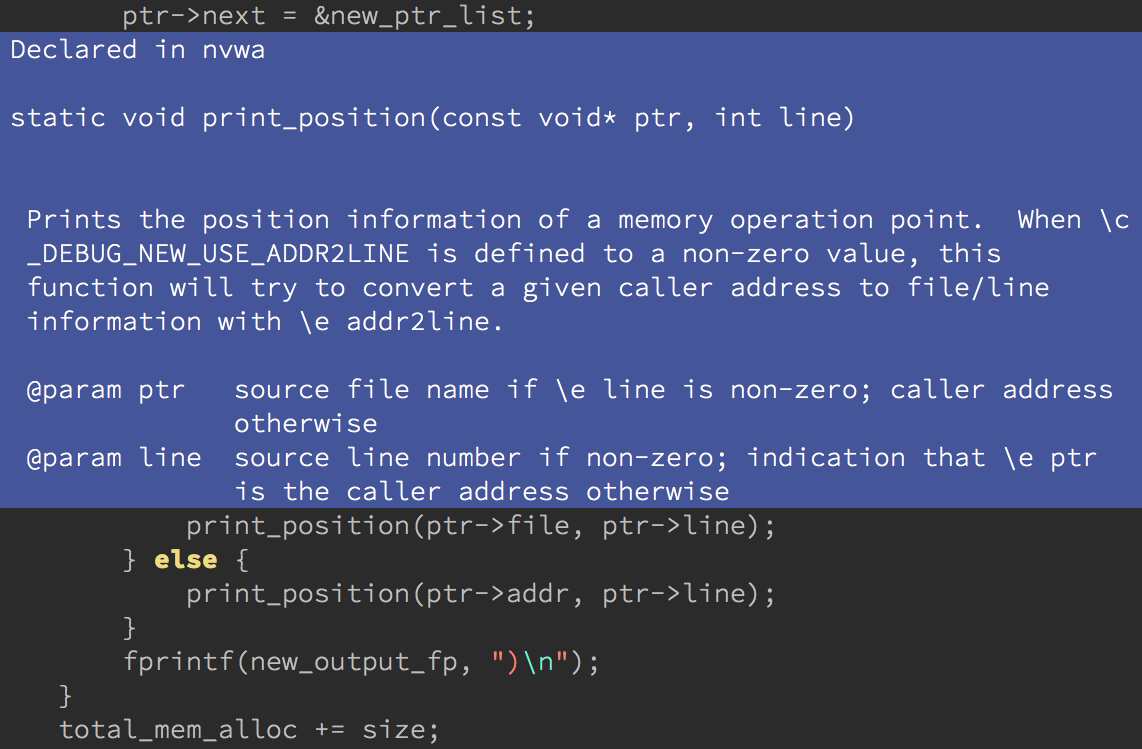Screen dimensions: 1142x749
Task: Click the fprintf function call
Action: click(x=178, y=662)
